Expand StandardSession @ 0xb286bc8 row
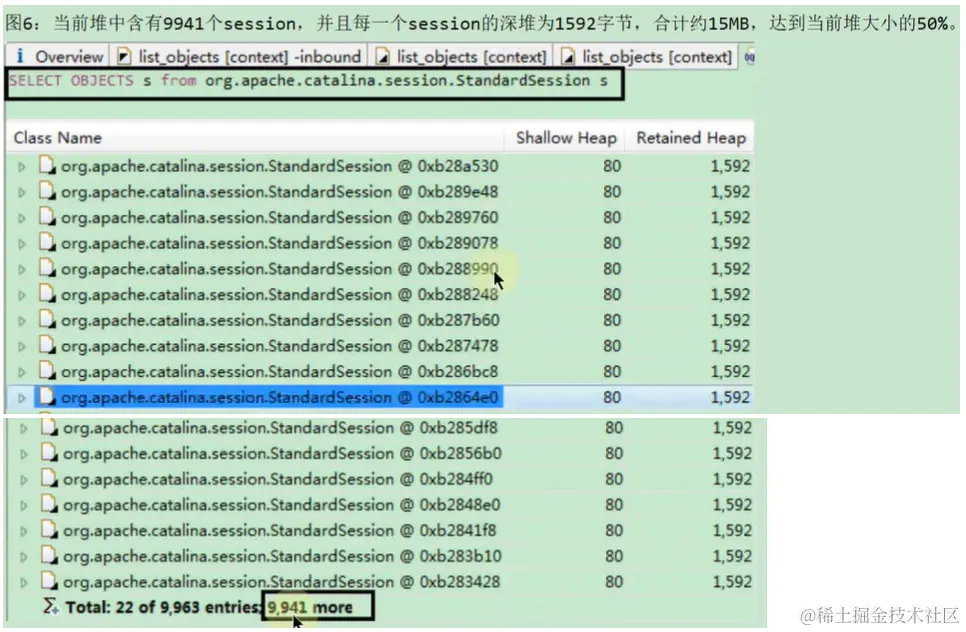The height and width of the screenshot is (632, 966). coord(22,373)
